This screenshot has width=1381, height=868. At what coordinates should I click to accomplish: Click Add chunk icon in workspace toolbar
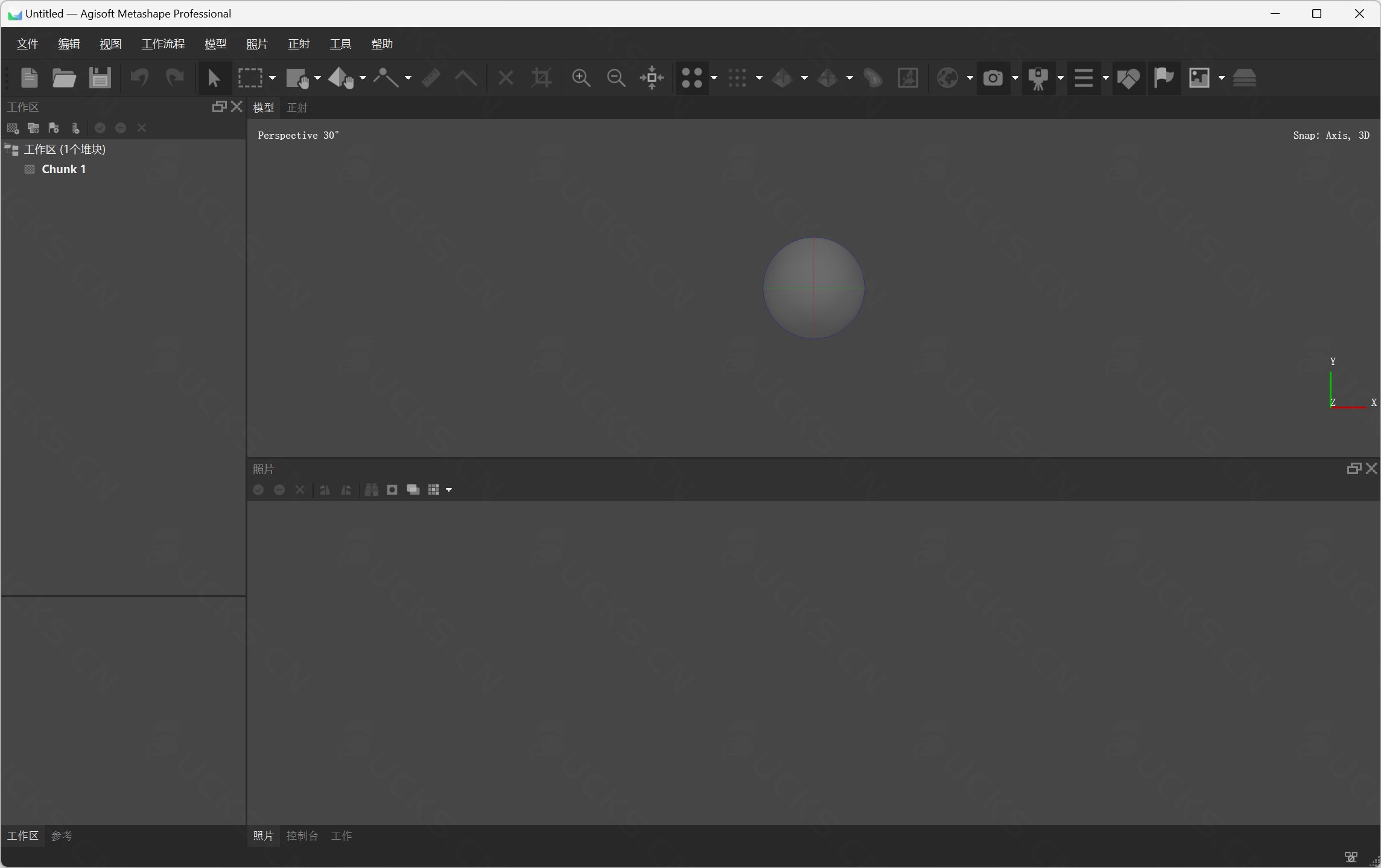tap(13, 128)
